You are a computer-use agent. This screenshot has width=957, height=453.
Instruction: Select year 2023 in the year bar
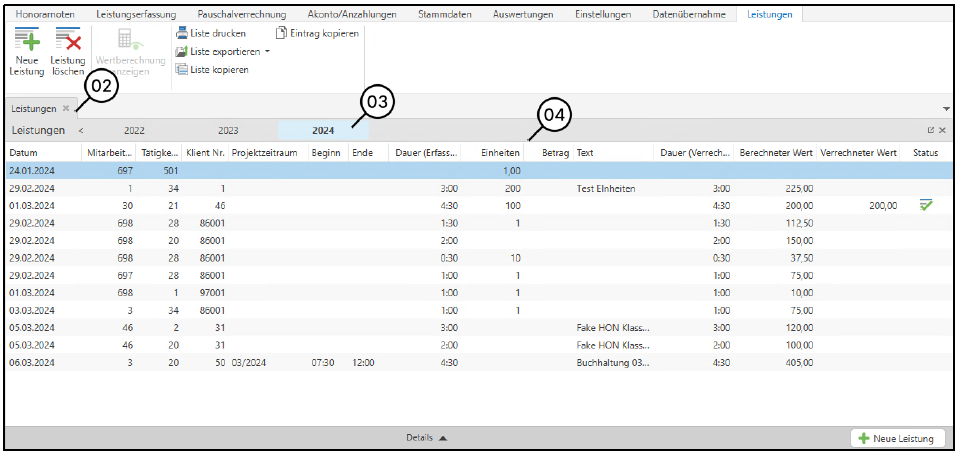pyautogui.click(x=228, y=130)
